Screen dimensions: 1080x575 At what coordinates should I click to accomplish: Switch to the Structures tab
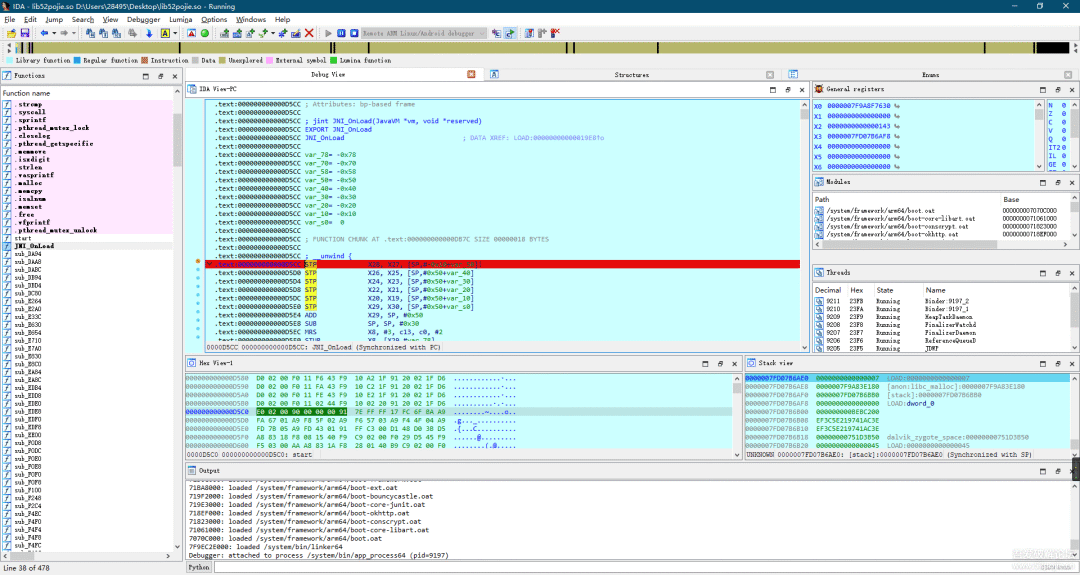pos(632,74)
